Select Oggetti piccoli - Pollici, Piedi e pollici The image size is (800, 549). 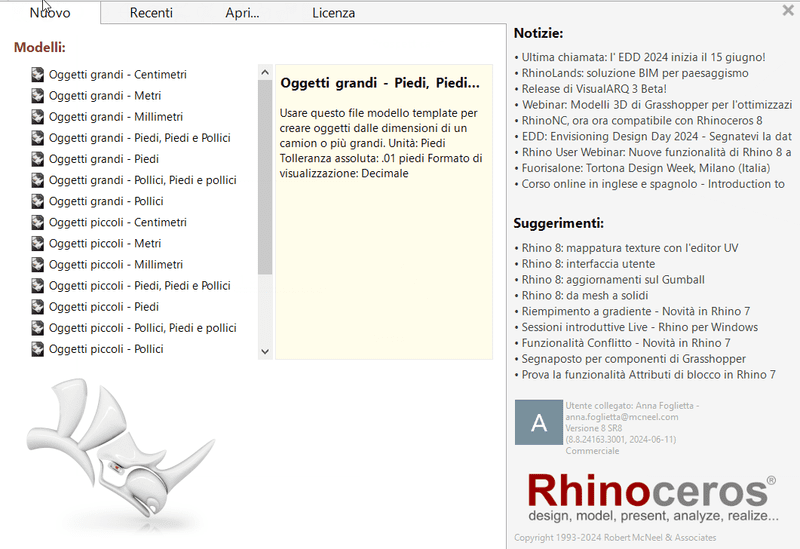143,328
